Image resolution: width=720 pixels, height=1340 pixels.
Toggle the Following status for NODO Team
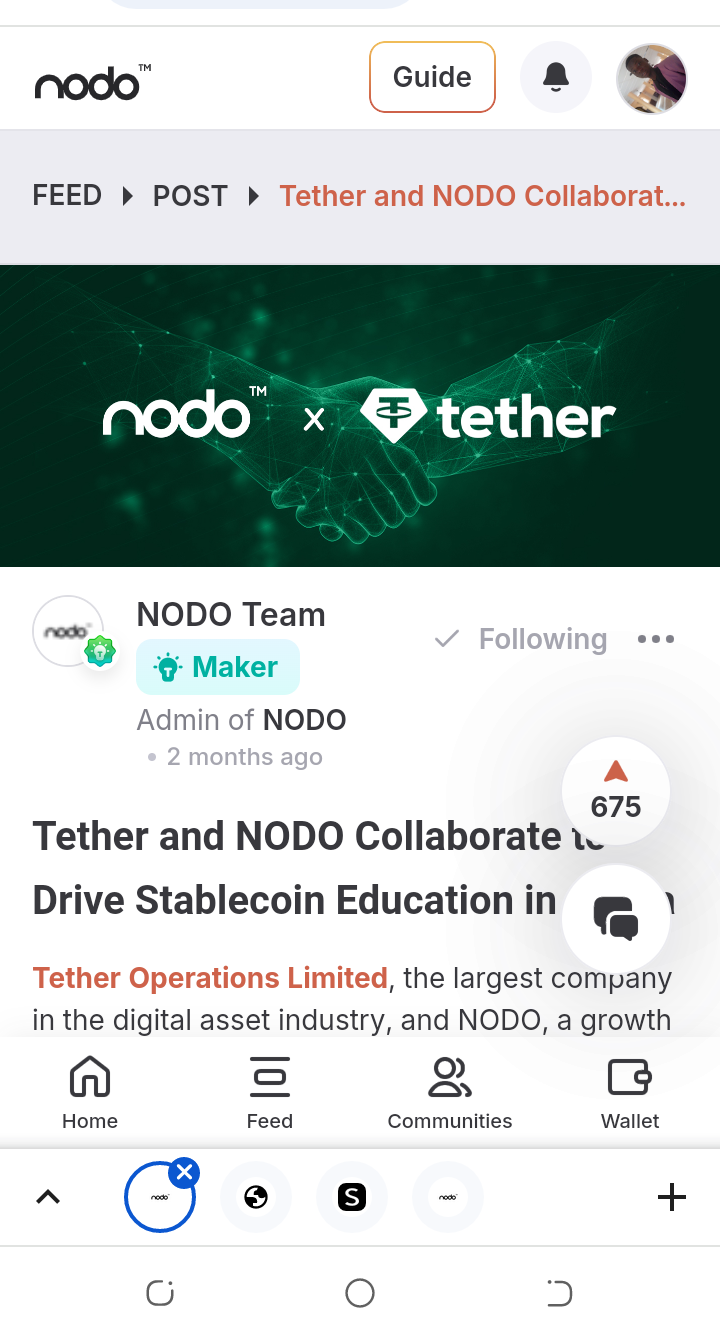pyautogui.click(x=521, y=639)
